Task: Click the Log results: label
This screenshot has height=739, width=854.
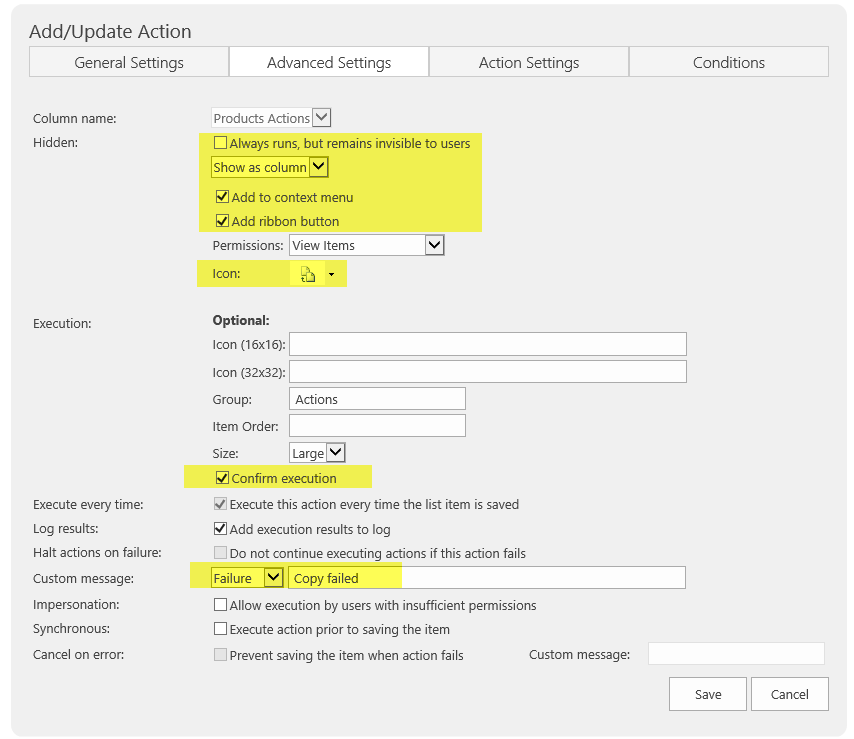Action: point(66,528)
